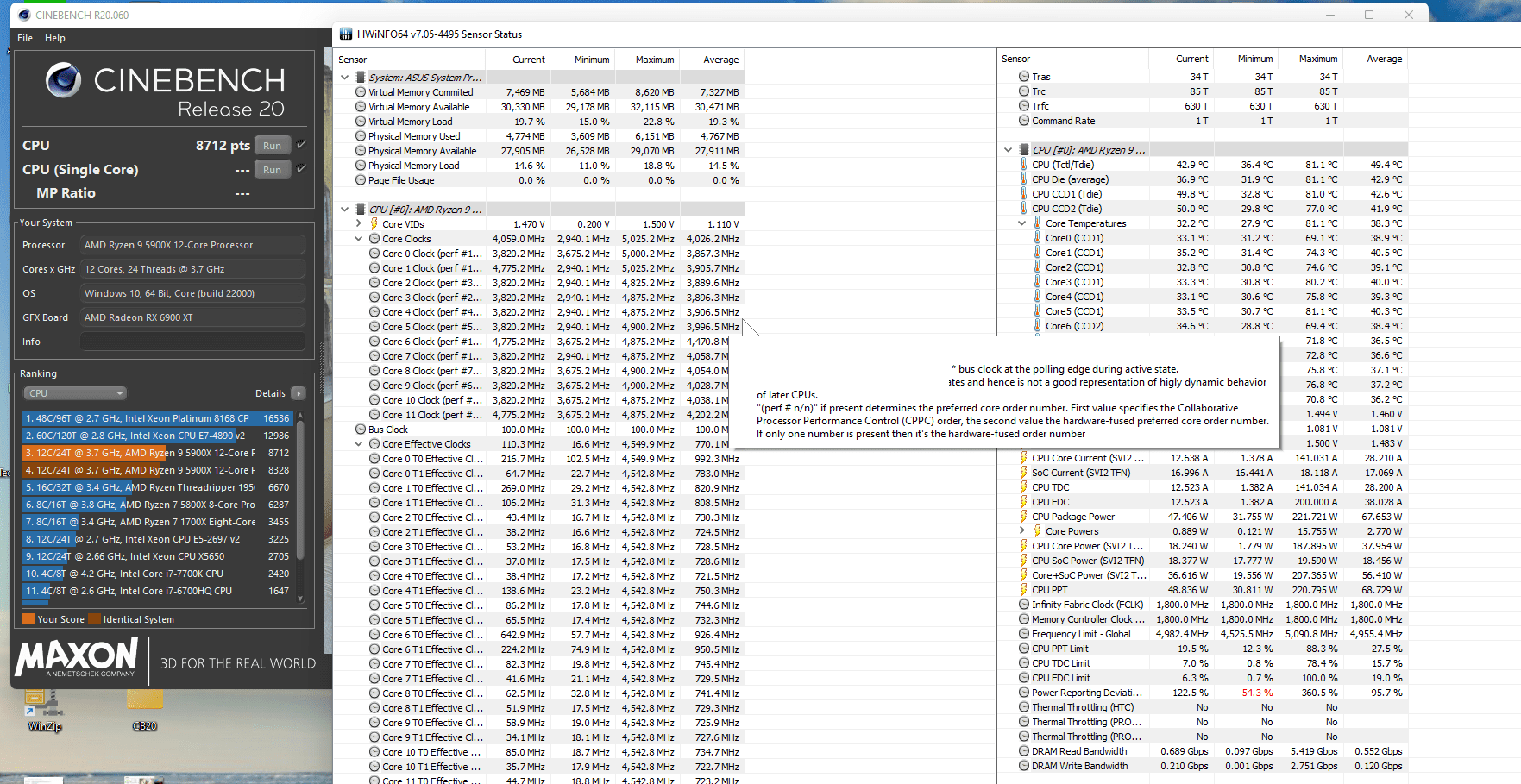Click the Your Score orange swatch
This screenshot has width=1521, height=784.
[28, 619]
